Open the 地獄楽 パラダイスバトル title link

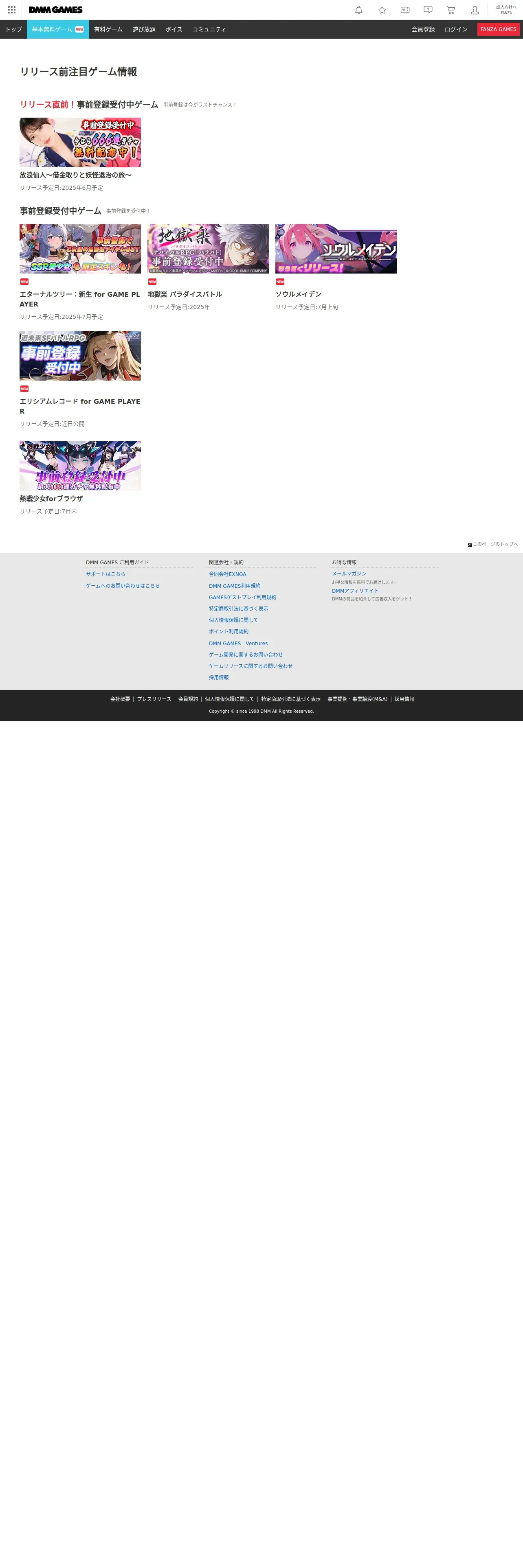(x=185, y=294)
